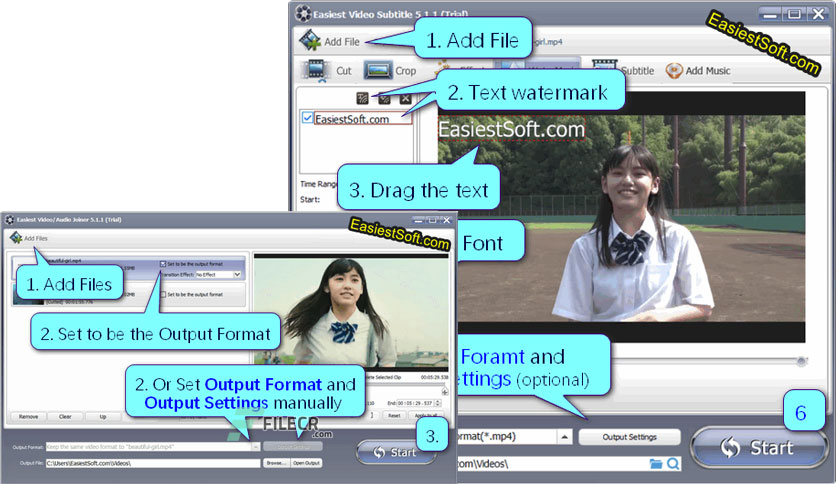This screenshot has width=836, height=484.
Task: Expand the Joiner Output Format dropdown arrow
Action: (256, 447)
